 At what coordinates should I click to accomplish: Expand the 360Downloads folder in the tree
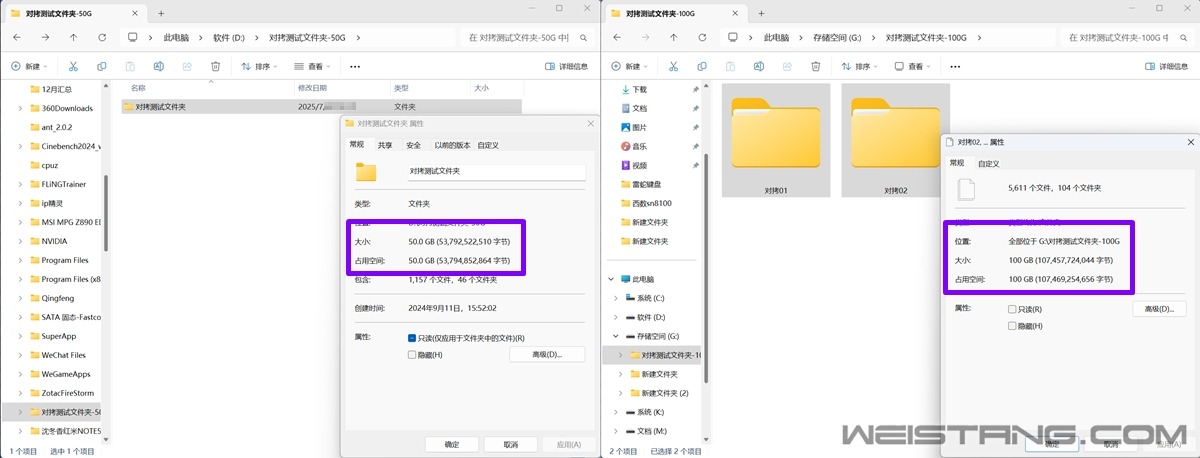(21, 108)
